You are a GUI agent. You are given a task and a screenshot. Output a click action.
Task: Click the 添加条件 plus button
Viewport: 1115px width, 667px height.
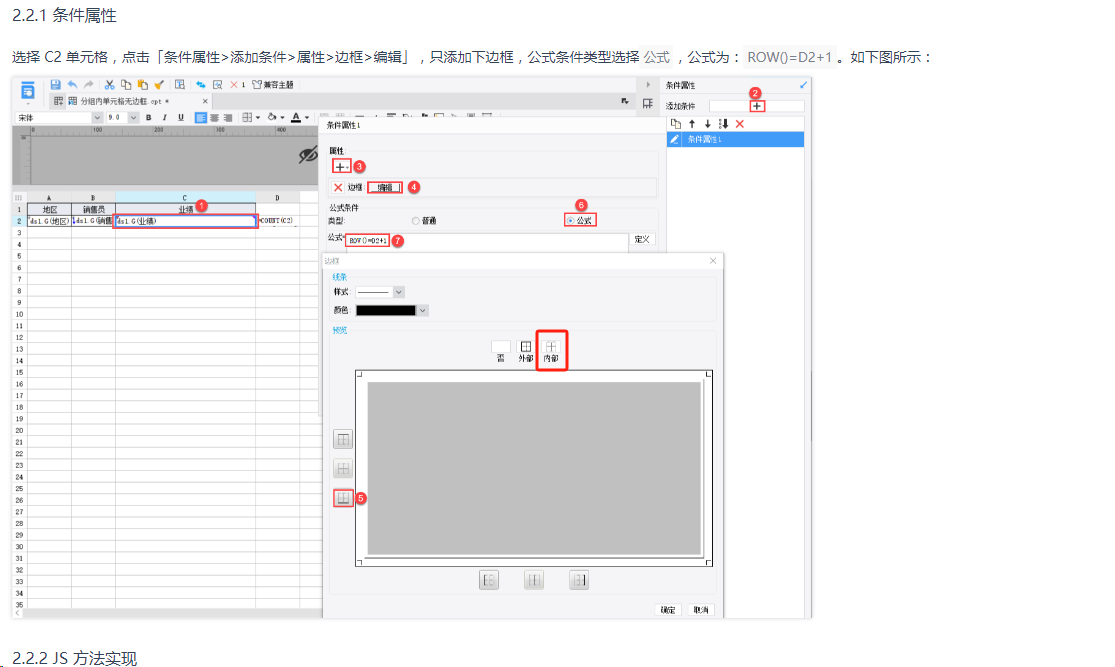[x=757, y=106]
